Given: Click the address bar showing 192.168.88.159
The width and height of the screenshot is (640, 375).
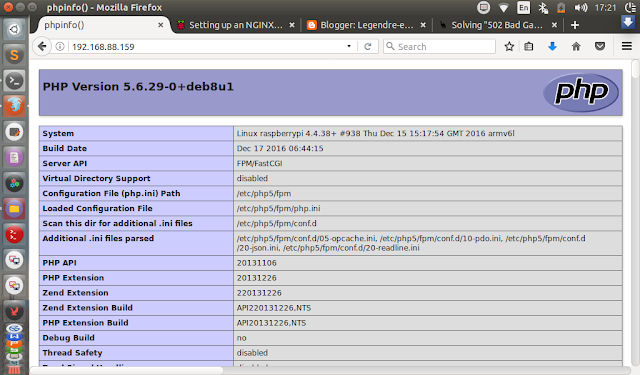Looking at the screenshot, I should click(204, 47).
